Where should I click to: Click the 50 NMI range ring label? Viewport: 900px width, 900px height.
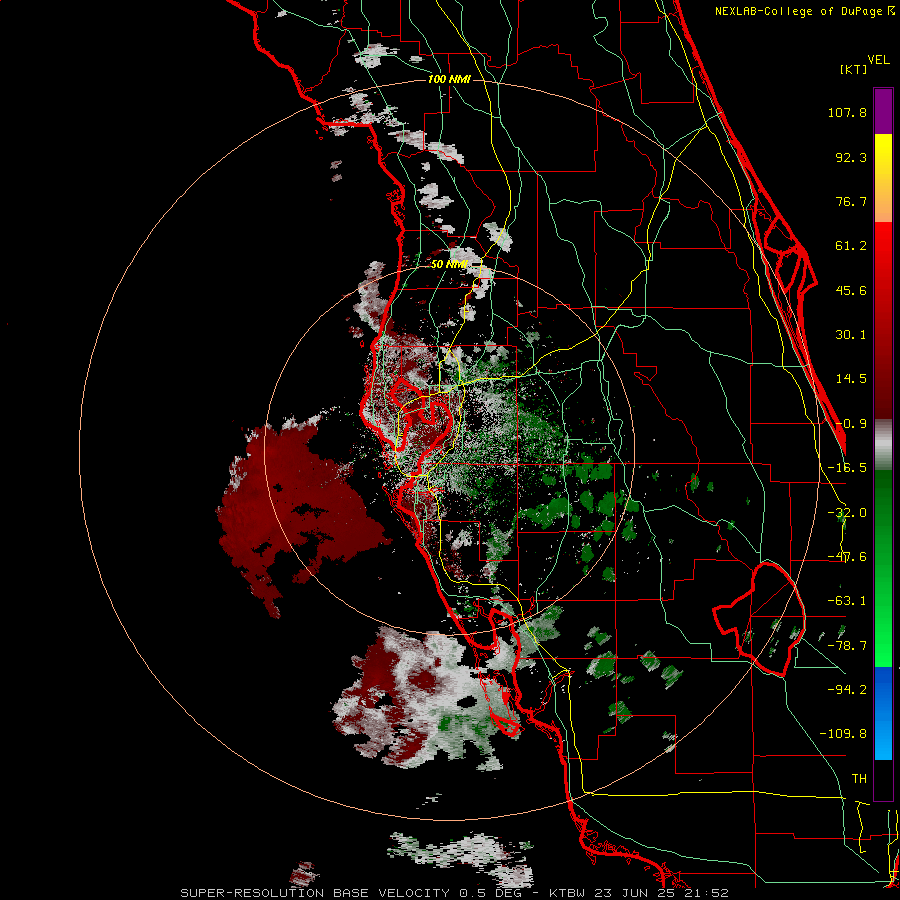pos(449,264)
